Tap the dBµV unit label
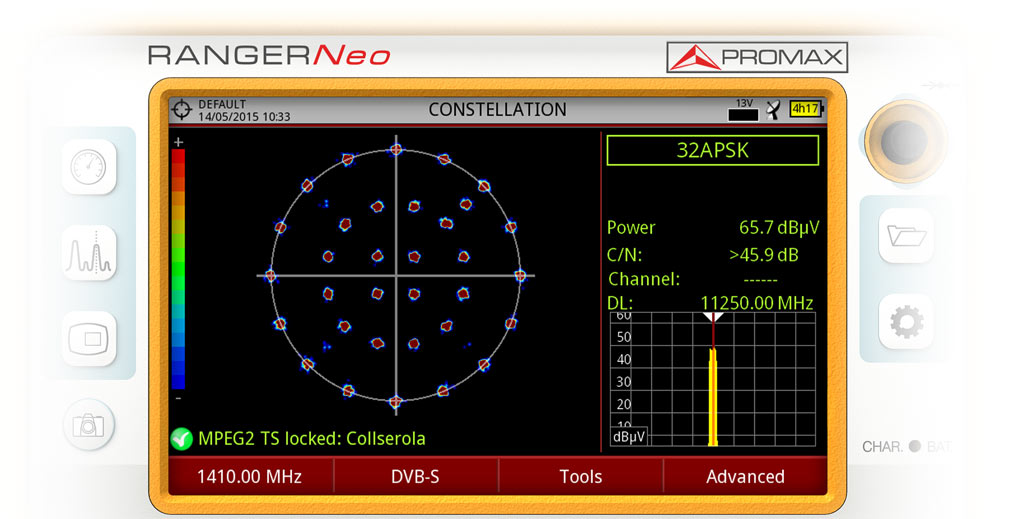 point(629,437)
